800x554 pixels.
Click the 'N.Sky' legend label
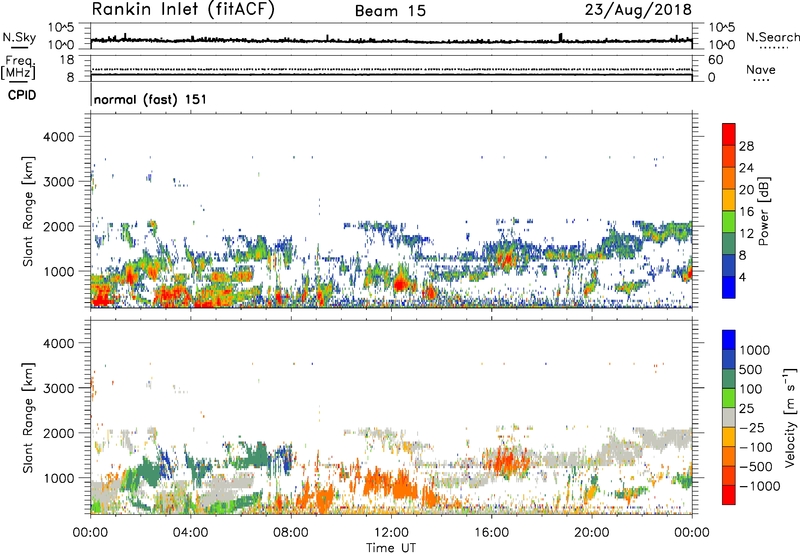(19, 37)
